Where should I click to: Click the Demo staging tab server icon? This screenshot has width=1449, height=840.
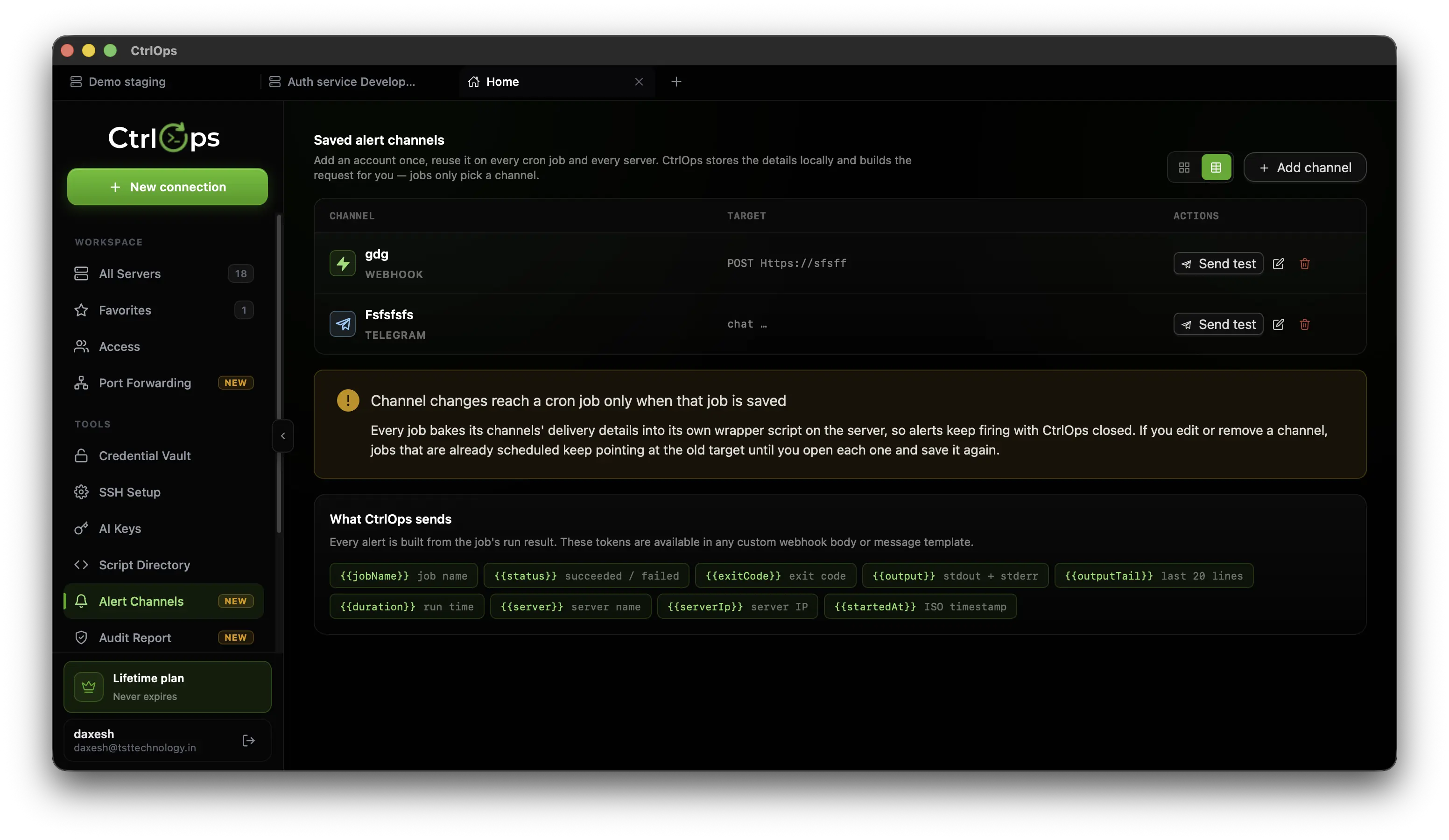click(x=76, y=82)
